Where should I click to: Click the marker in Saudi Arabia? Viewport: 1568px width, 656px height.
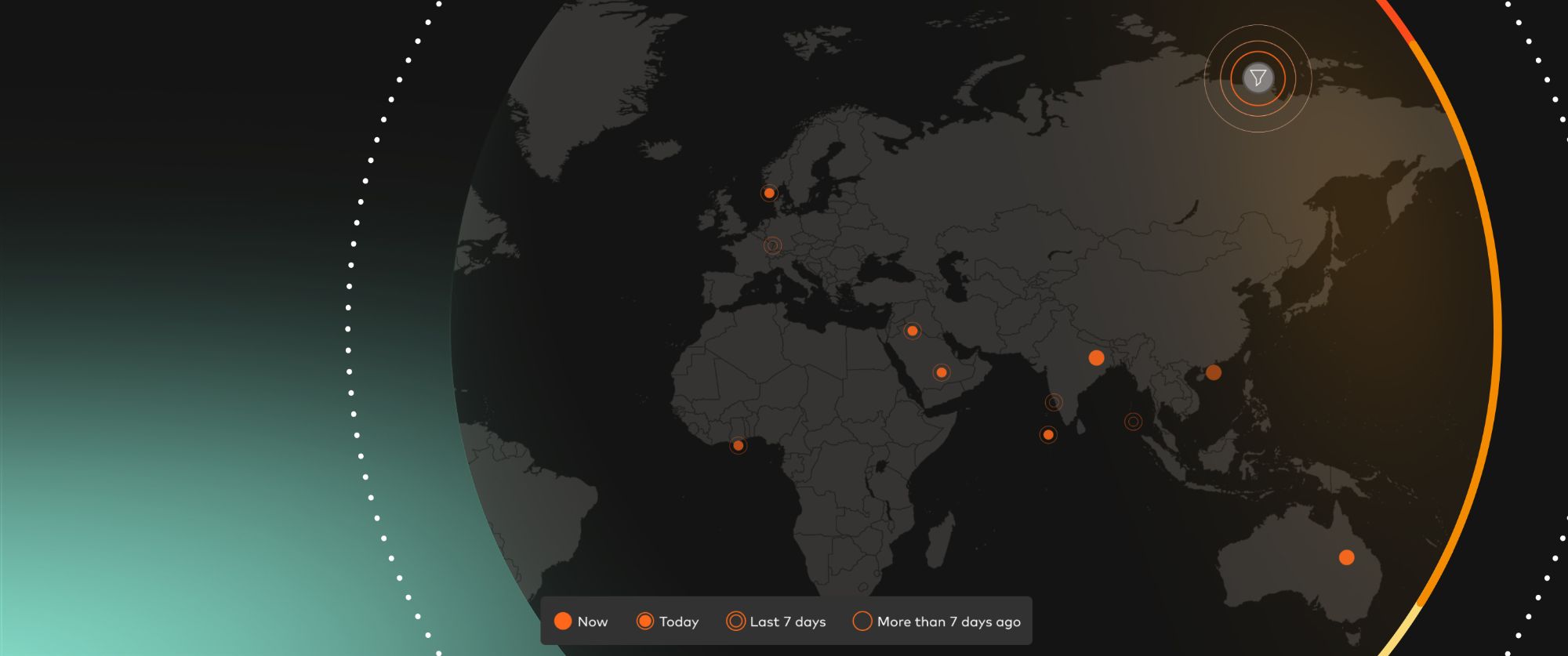[x=942, y=372]
